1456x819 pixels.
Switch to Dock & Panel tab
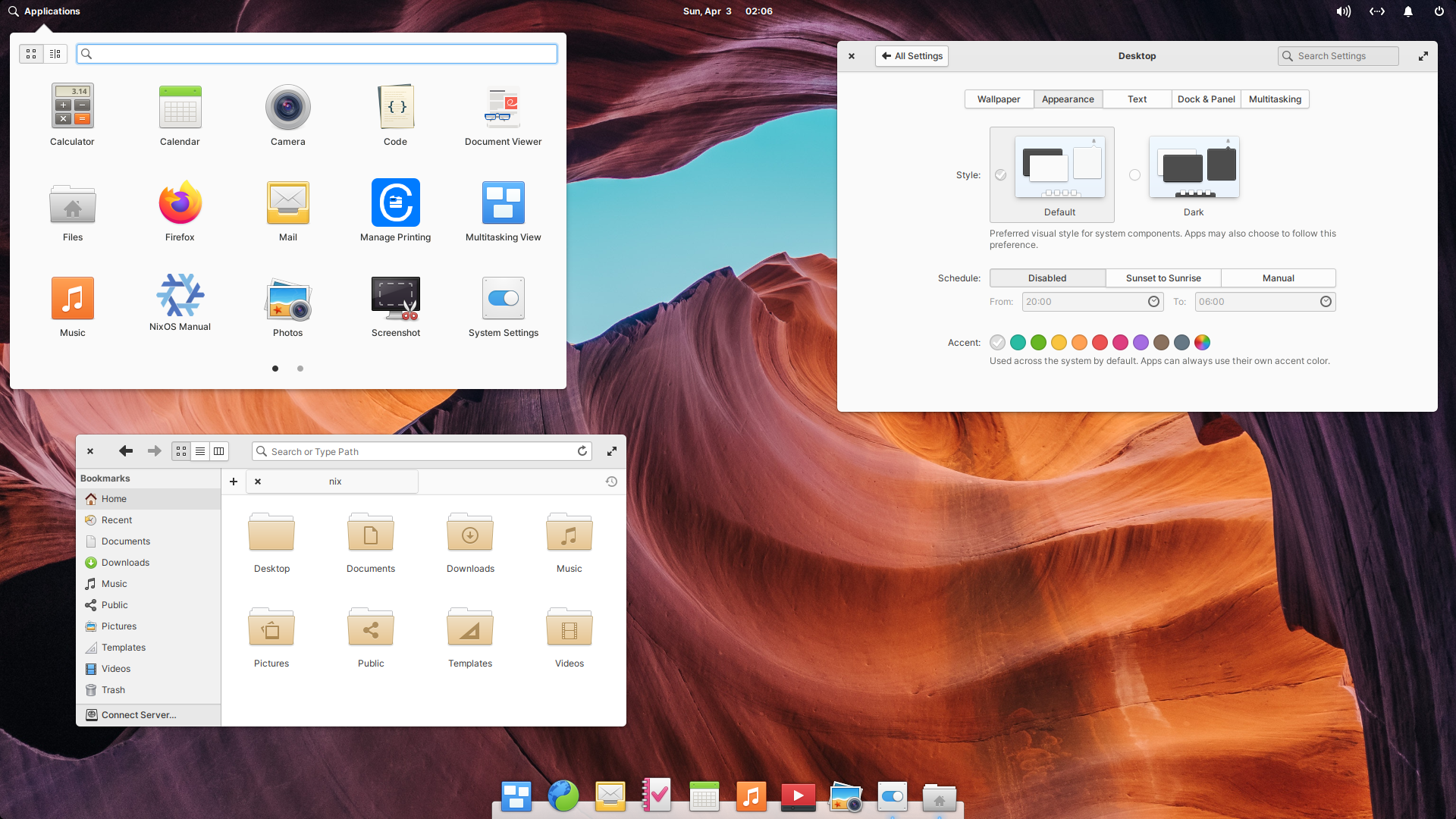coord(1206,99)
